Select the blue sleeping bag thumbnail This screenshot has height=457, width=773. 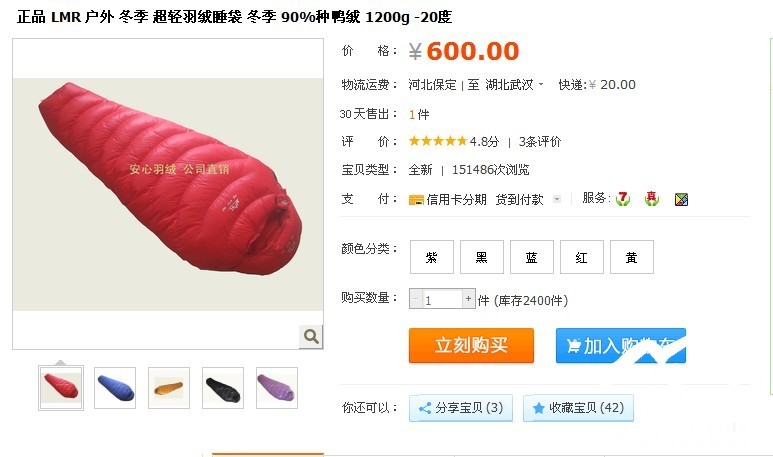pyautogui.click(x=115, y=387)
